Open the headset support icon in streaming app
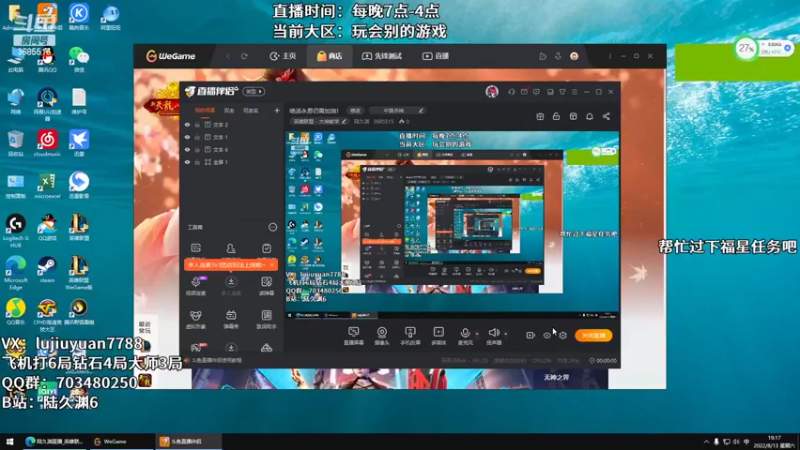The image size is (800, 450). point(511,92)
